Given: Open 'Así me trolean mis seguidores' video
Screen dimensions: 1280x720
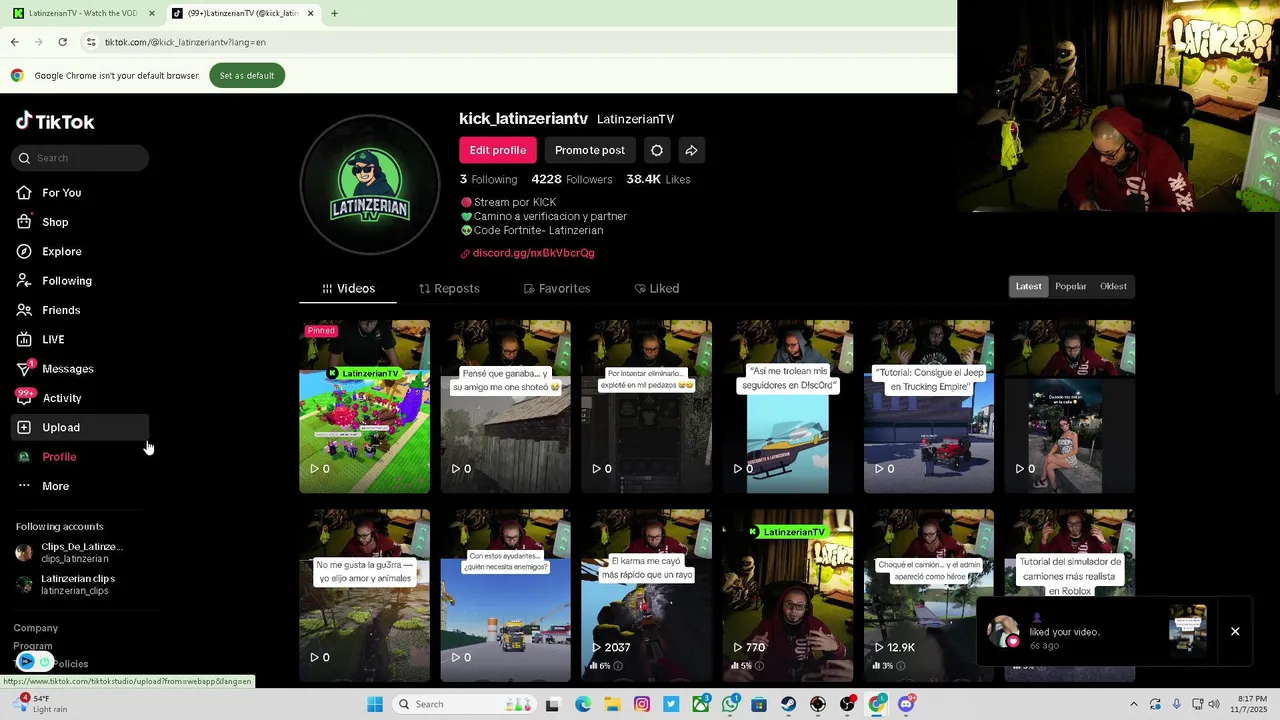Looking at the screenshot, I should point(787,406).
